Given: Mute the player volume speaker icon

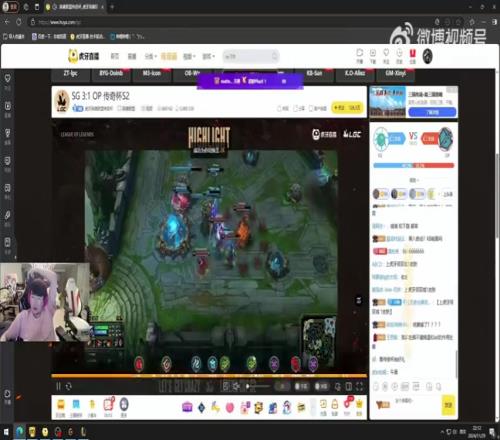Looking at the screenshot, I should [236, 386].
